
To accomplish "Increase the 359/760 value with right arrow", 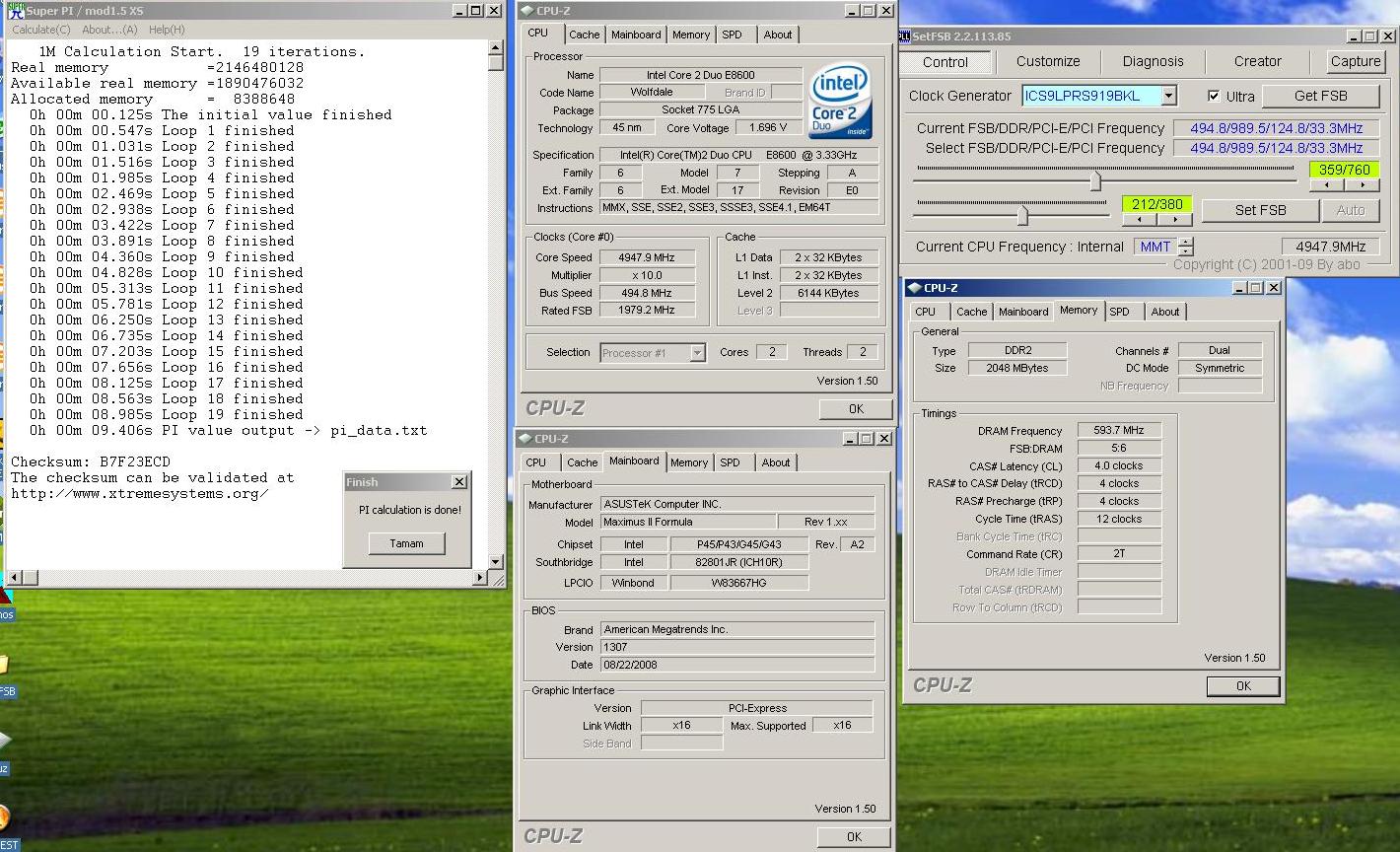I will click(1362, 184).
